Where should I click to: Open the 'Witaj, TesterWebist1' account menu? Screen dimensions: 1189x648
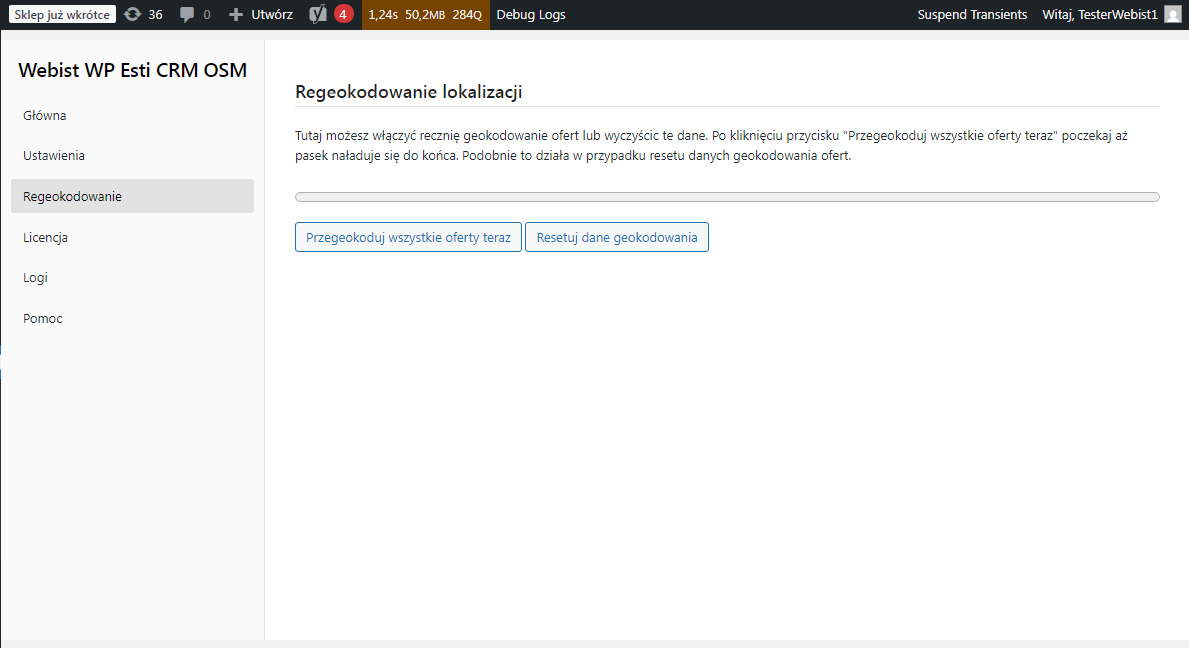[1099, 15]
